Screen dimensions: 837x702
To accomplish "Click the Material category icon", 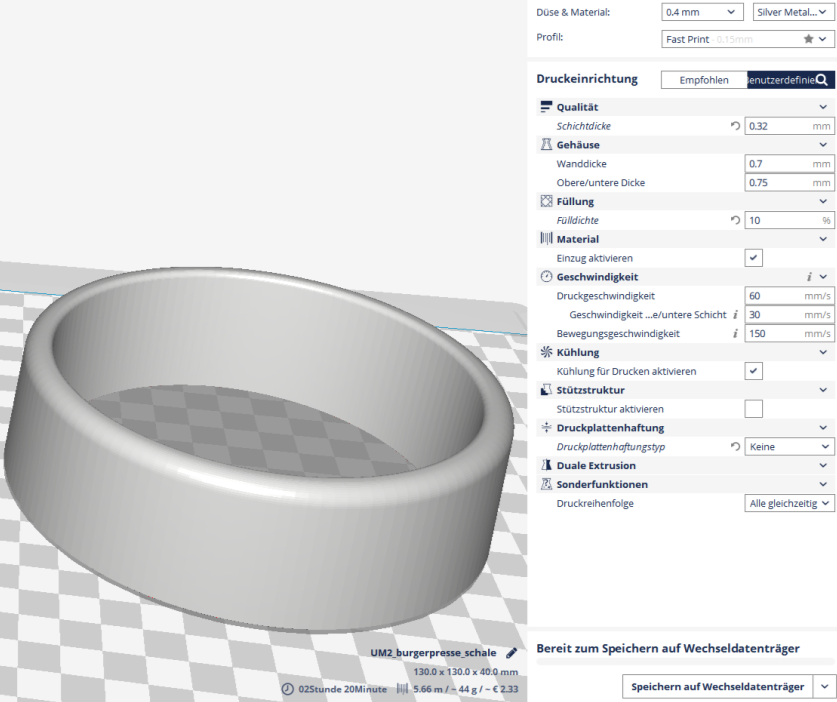I will tap(546, 239).
